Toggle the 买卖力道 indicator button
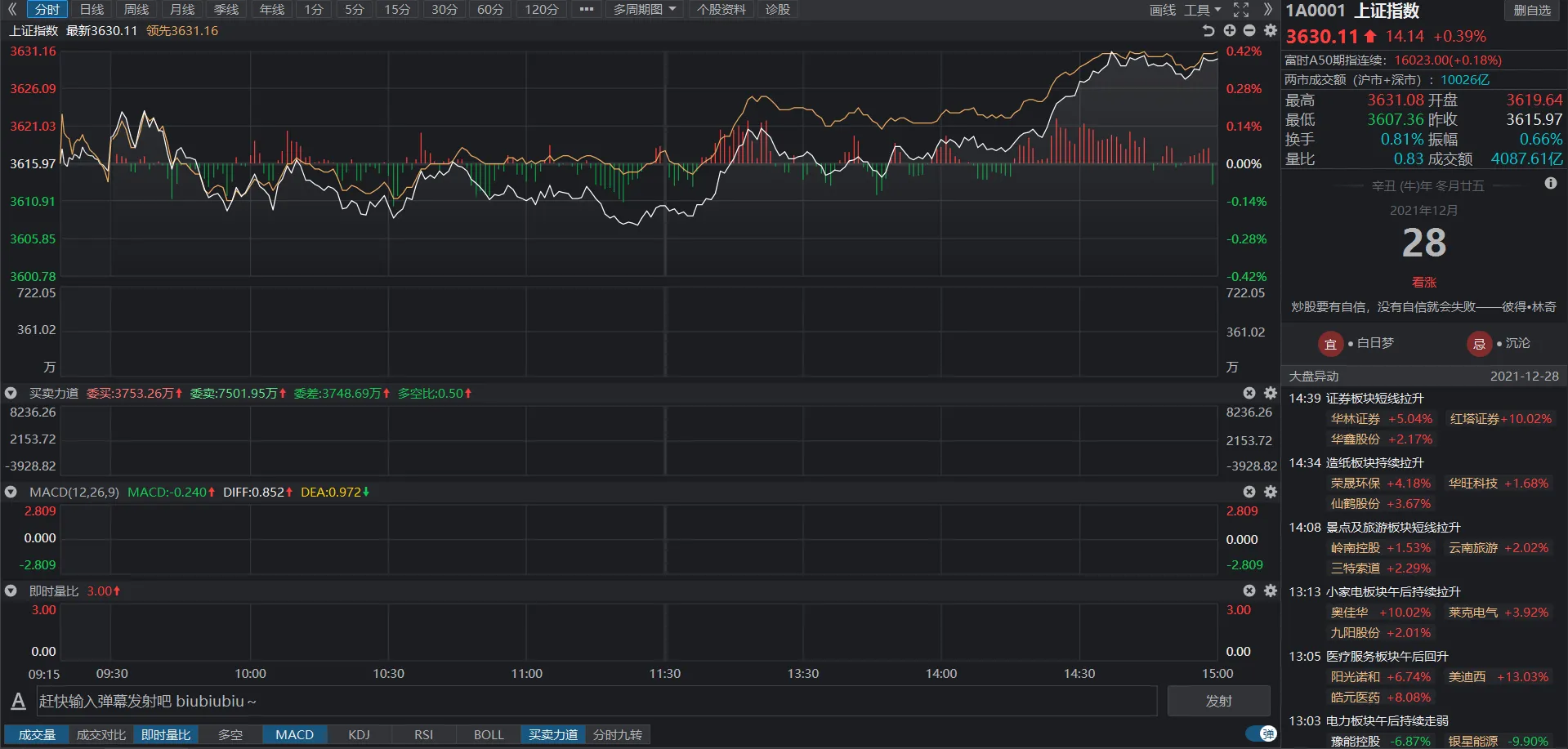1568x749 pixels. pyautogui.click(x=553, y=735)
